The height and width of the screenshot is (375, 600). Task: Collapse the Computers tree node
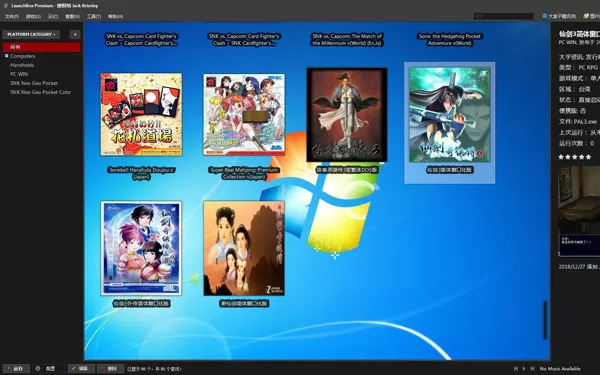click(7, 56)
